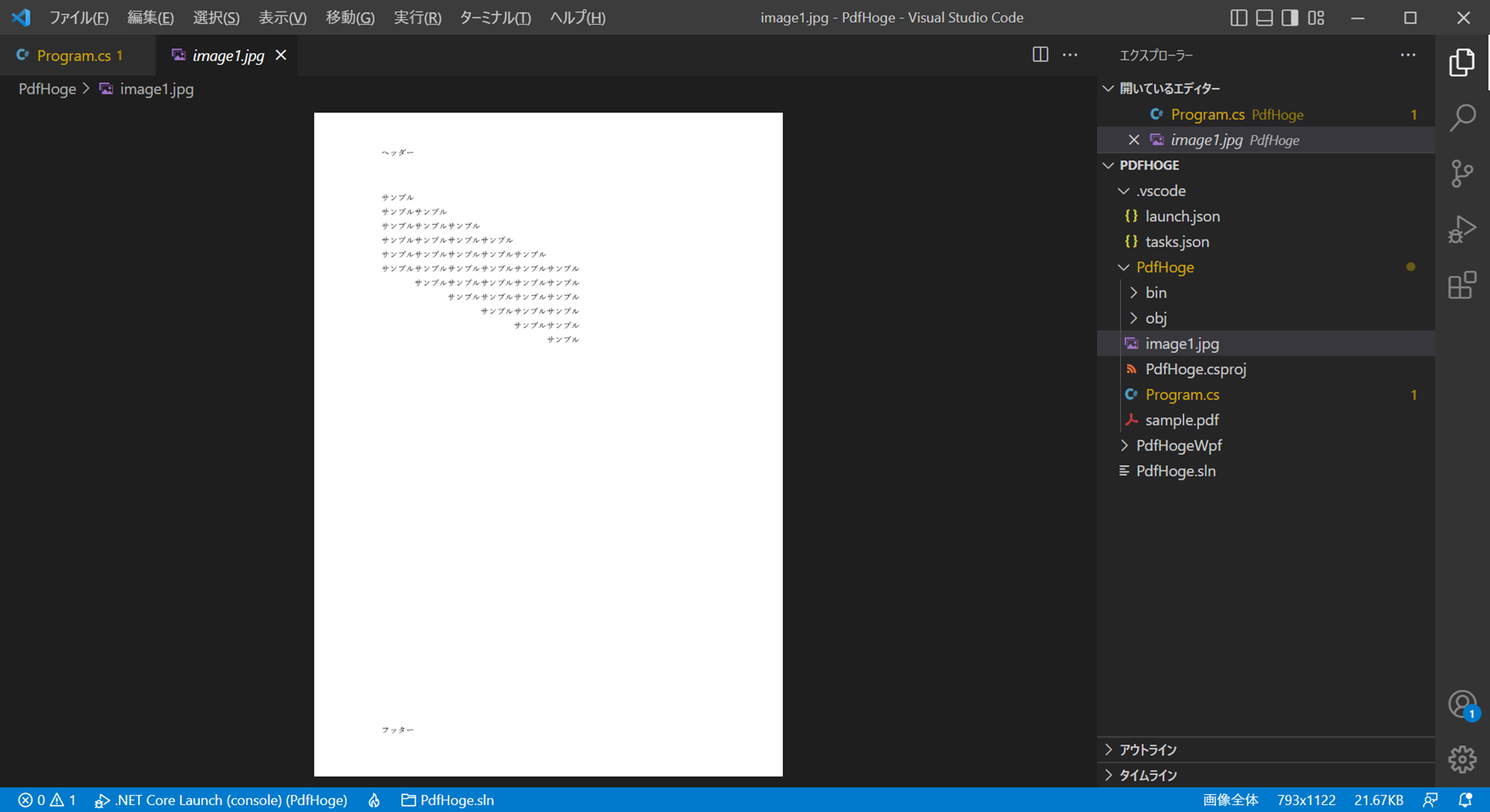The image size is (1490, 812).
Task: Open the Accounts menu icon
Action: point(1462,704)
